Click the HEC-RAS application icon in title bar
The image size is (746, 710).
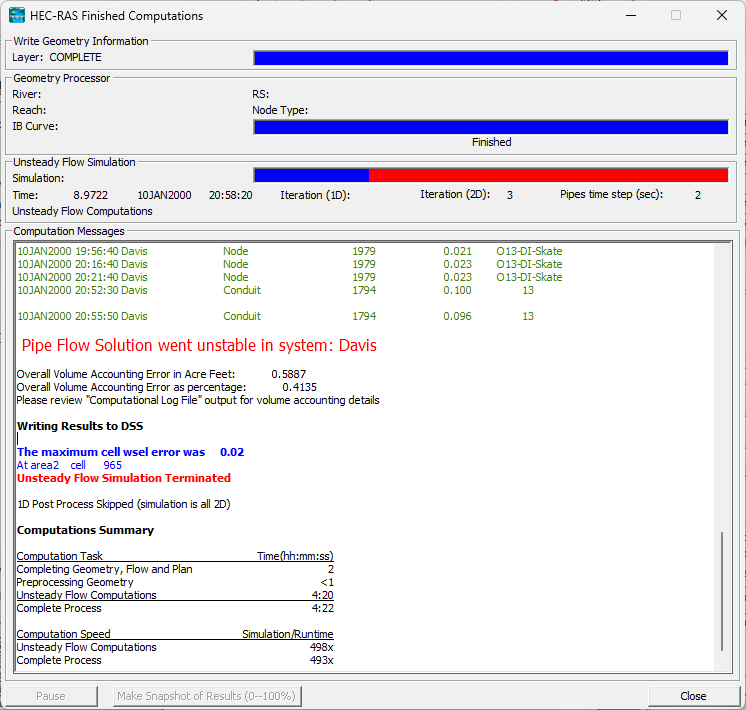point(17,15)
